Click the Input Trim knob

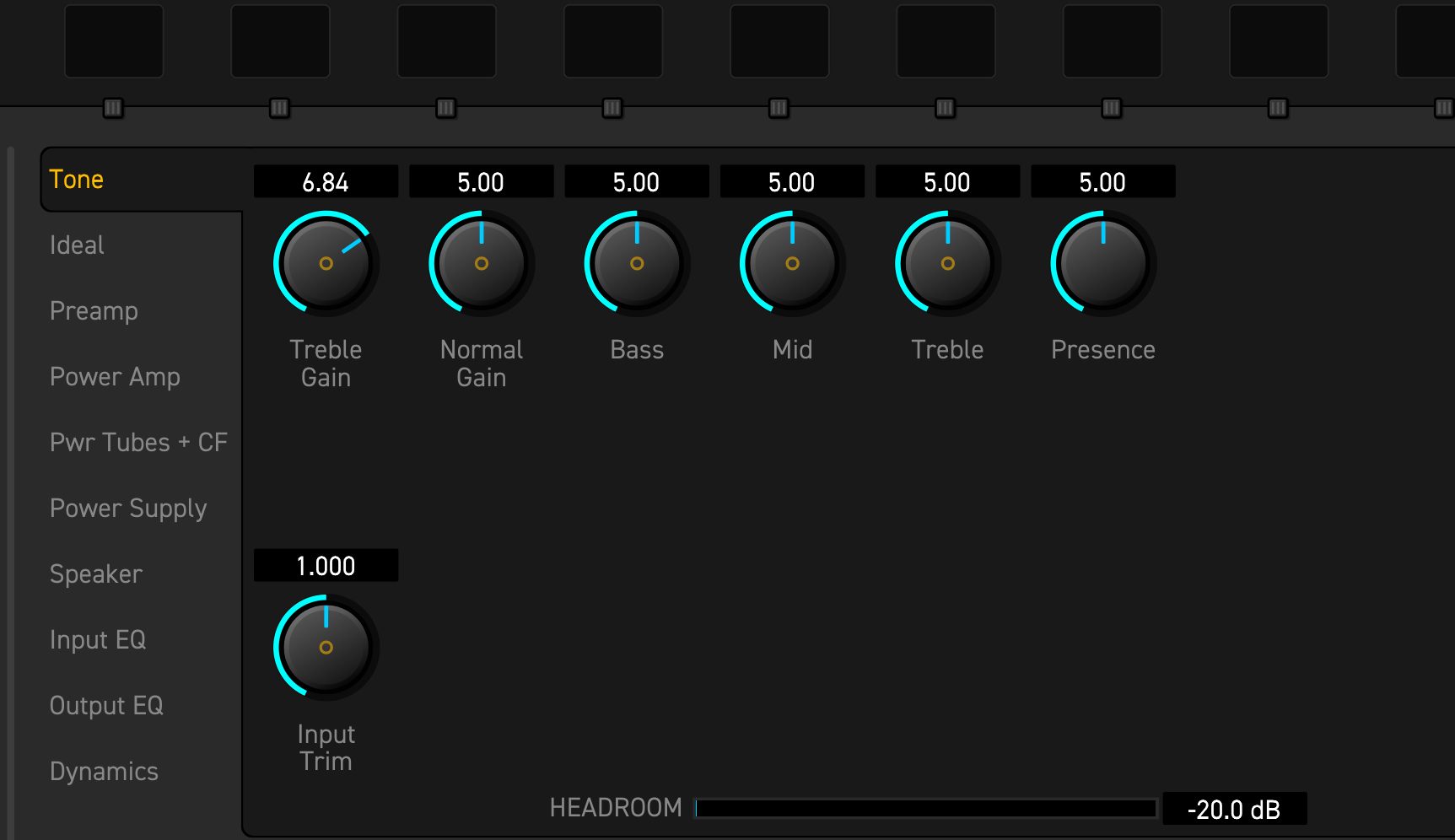point(326,648)
